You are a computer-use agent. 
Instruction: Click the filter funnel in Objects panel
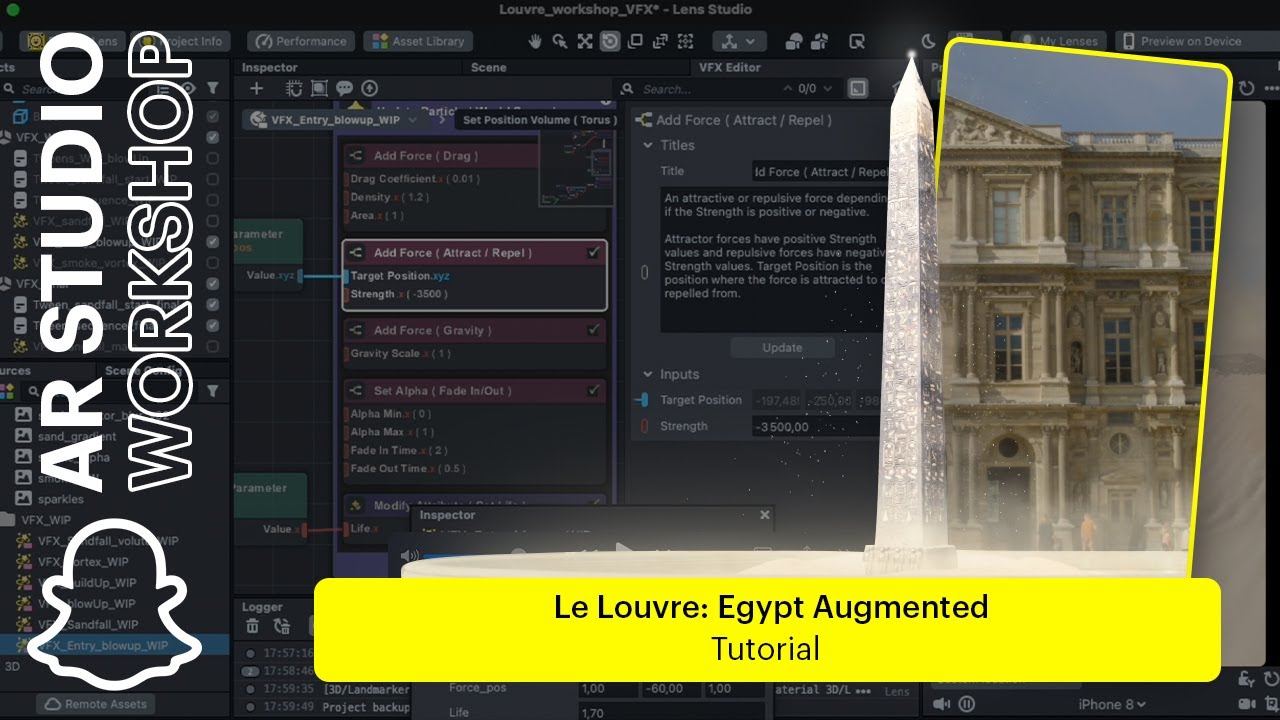point(212,88)
